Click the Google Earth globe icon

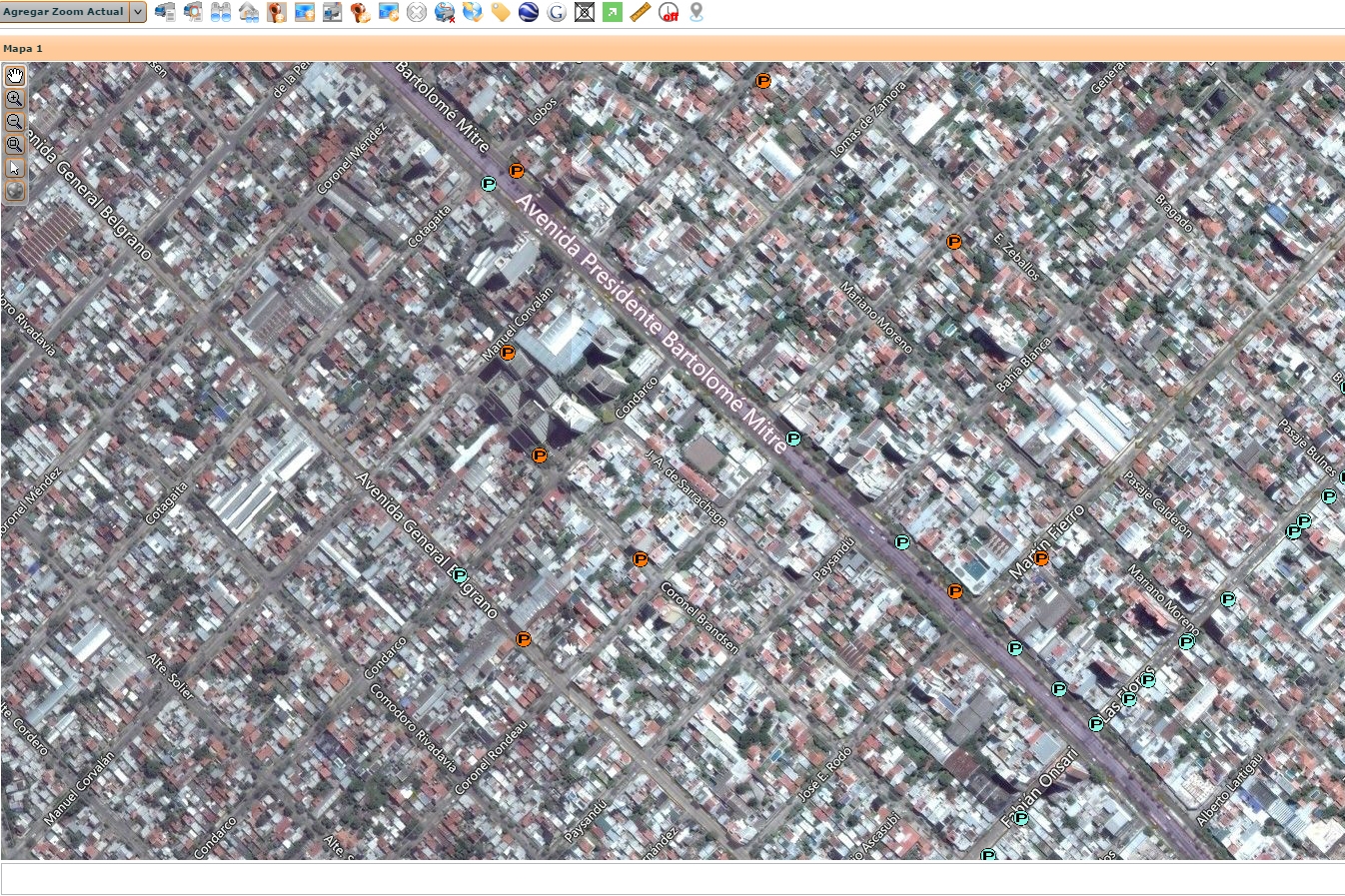coord(529,12)
